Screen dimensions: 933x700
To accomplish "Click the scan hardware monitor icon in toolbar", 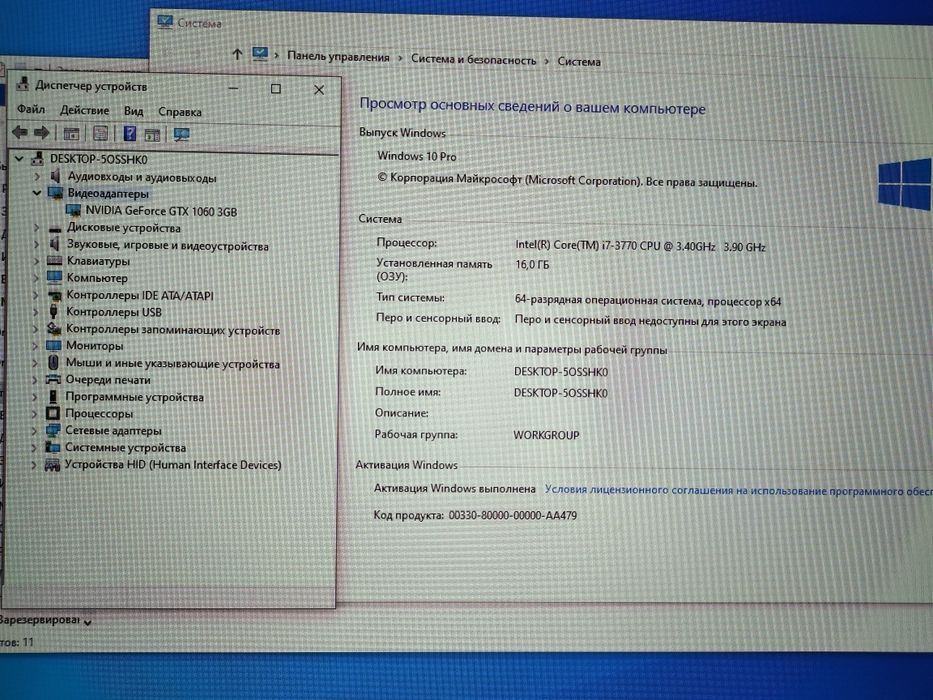I will pyautogui.click(x=181, y=135).
